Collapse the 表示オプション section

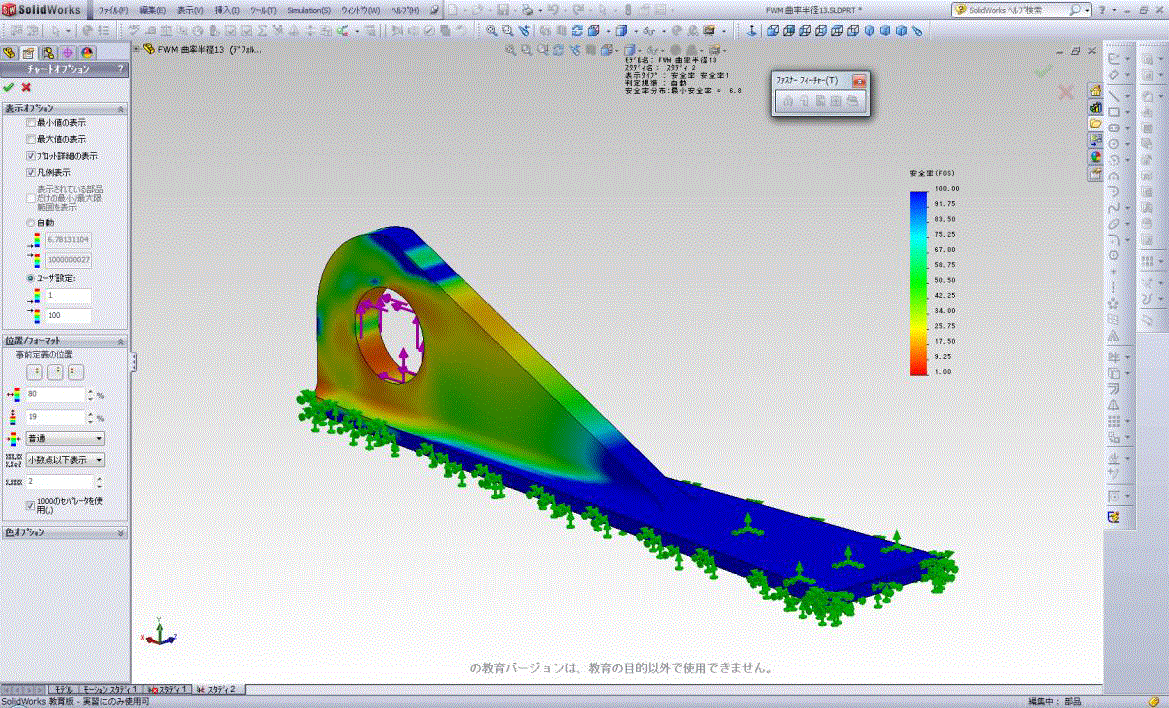[x=120, y=109]
